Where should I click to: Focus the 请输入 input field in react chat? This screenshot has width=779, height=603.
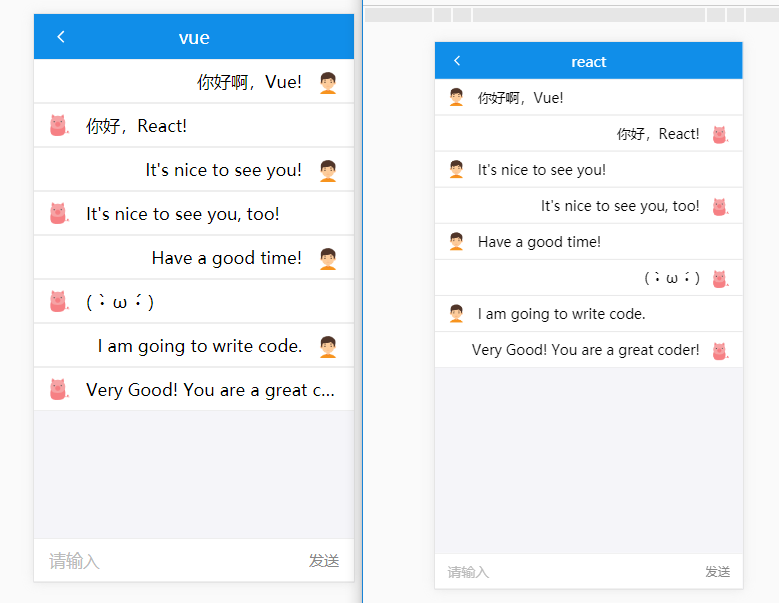[x=569, y=572]
